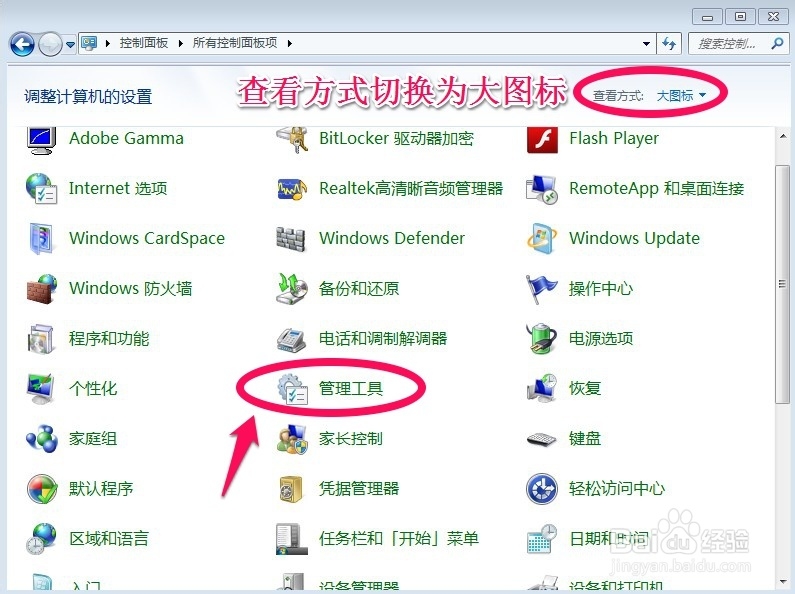Open the 程序和功能 icon
This screenshot has width=795, height=594.
point(41,339)
